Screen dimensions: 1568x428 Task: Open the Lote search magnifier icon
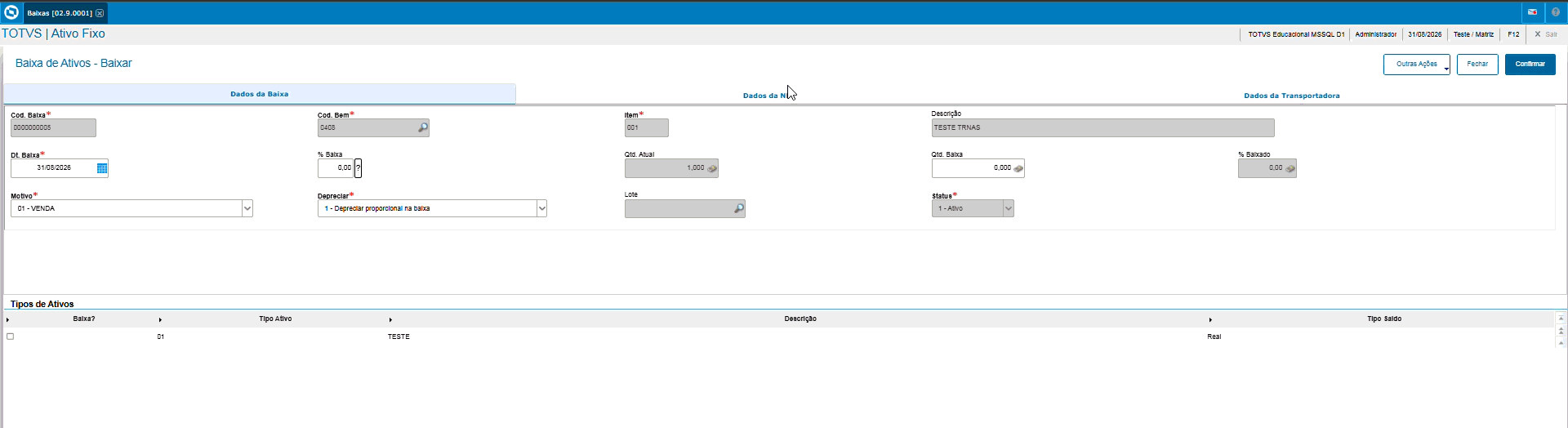(x=739, y=208)
